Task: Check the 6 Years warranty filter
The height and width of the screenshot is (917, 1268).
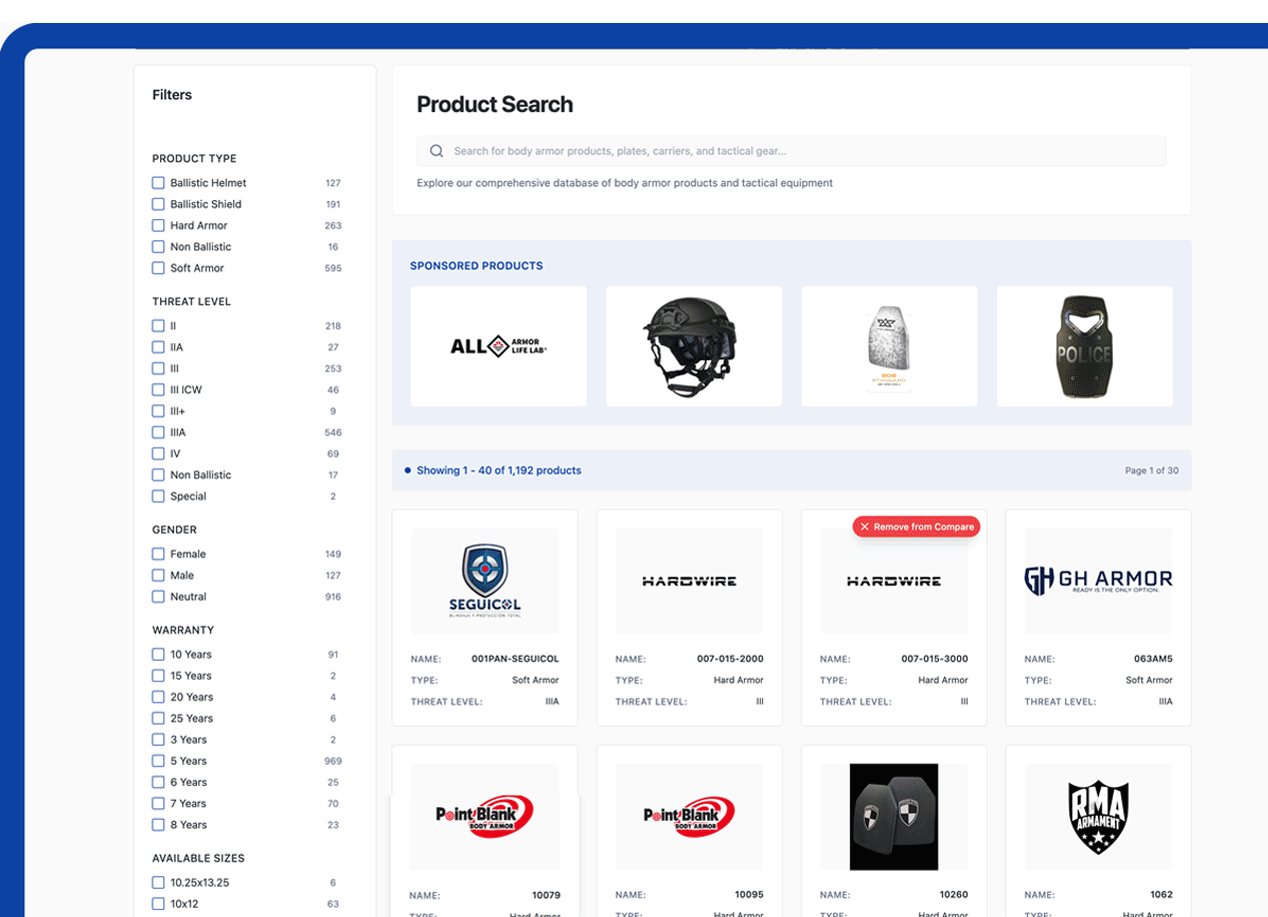Action: click(158, 782)
